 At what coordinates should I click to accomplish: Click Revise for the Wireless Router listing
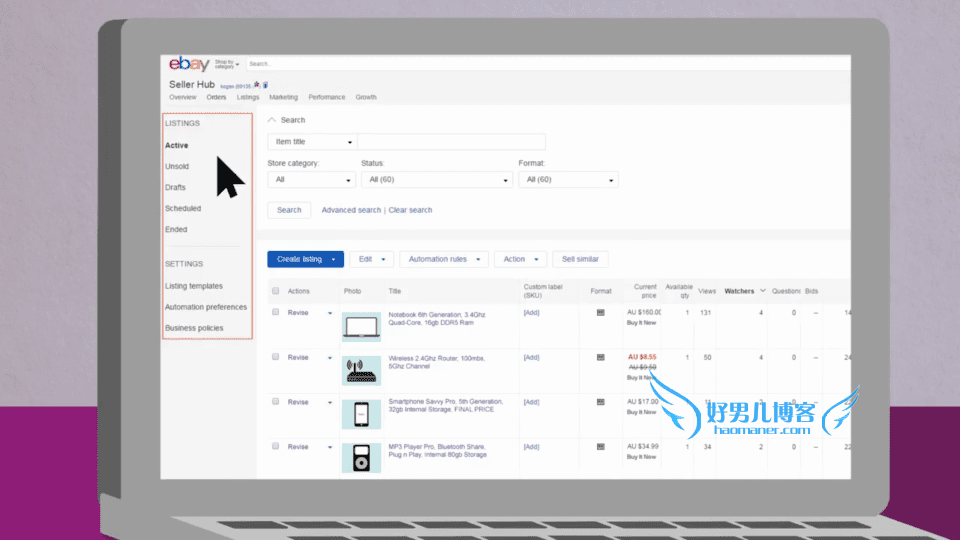(x=298, y=358)
